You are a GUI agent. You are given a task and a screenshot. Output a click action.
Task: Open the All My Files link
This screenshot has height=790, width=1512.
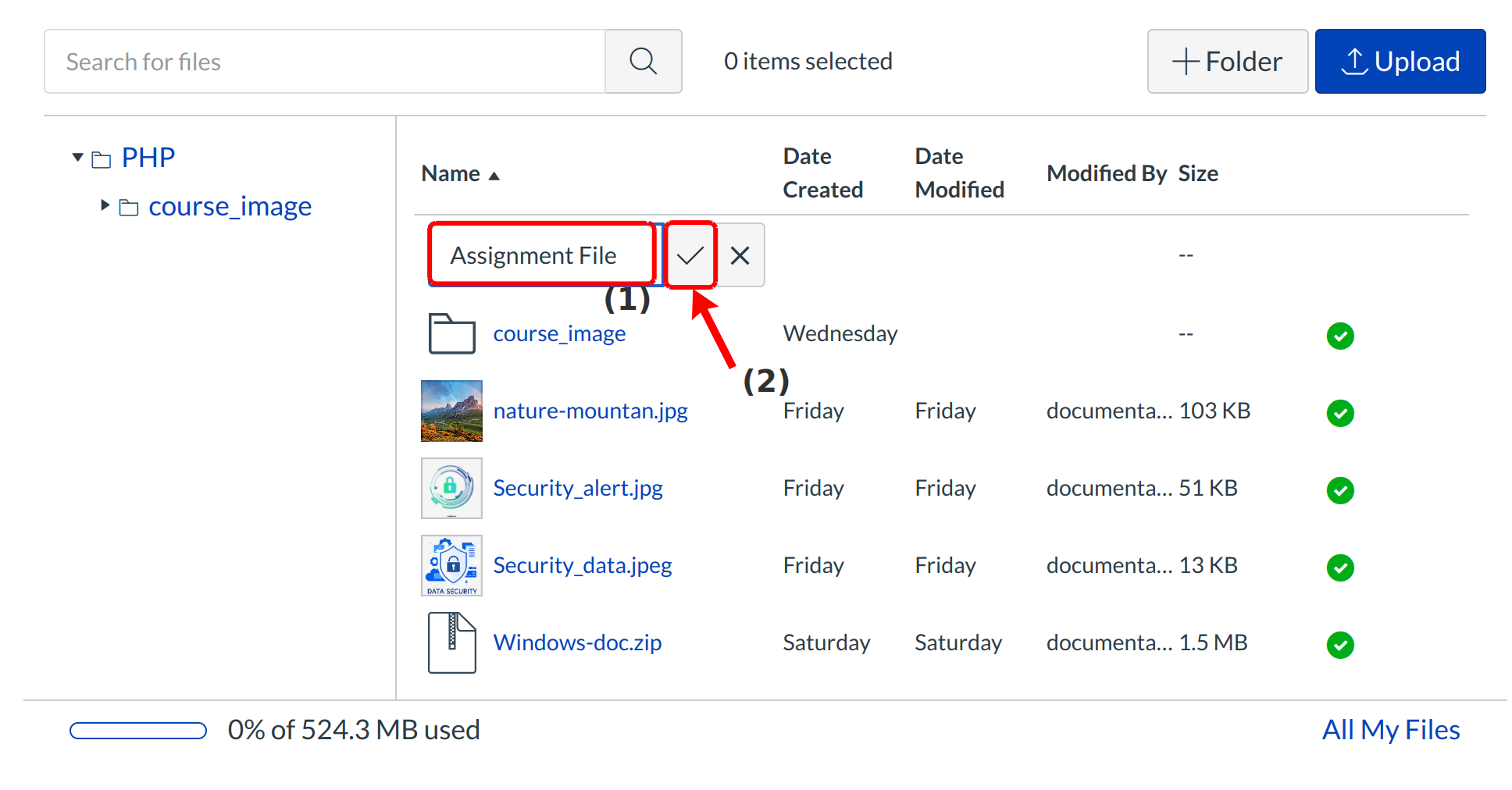tap(1390, 729)
